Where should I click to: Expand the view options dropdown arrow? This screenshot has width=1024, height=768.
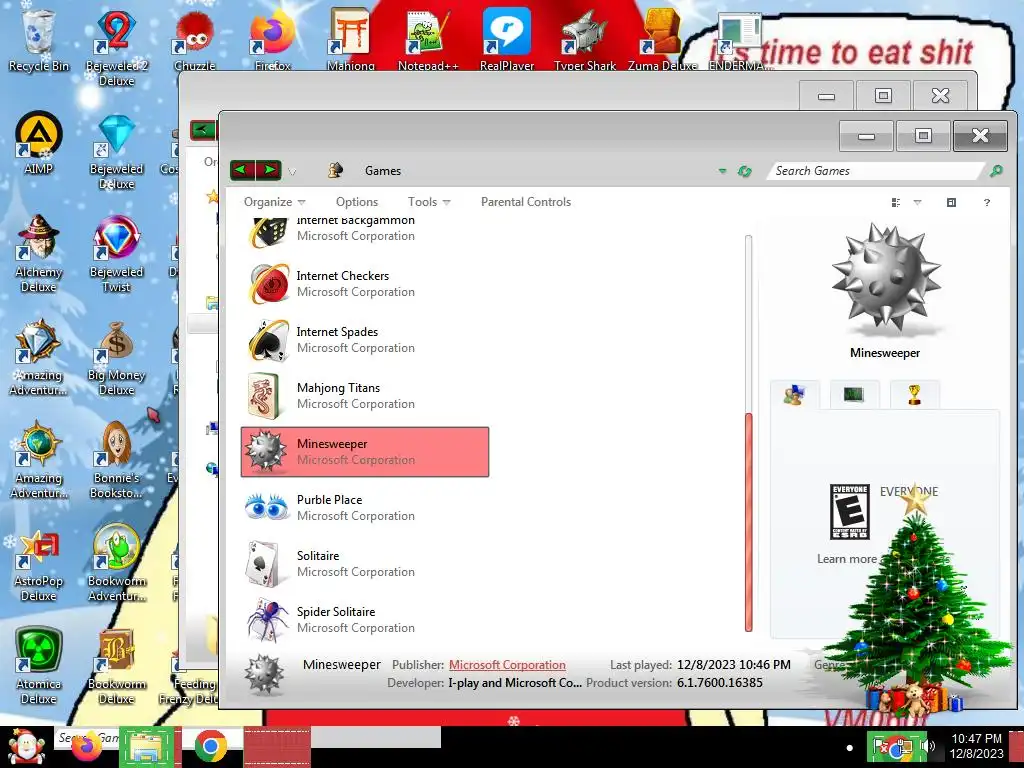[918, 202]
